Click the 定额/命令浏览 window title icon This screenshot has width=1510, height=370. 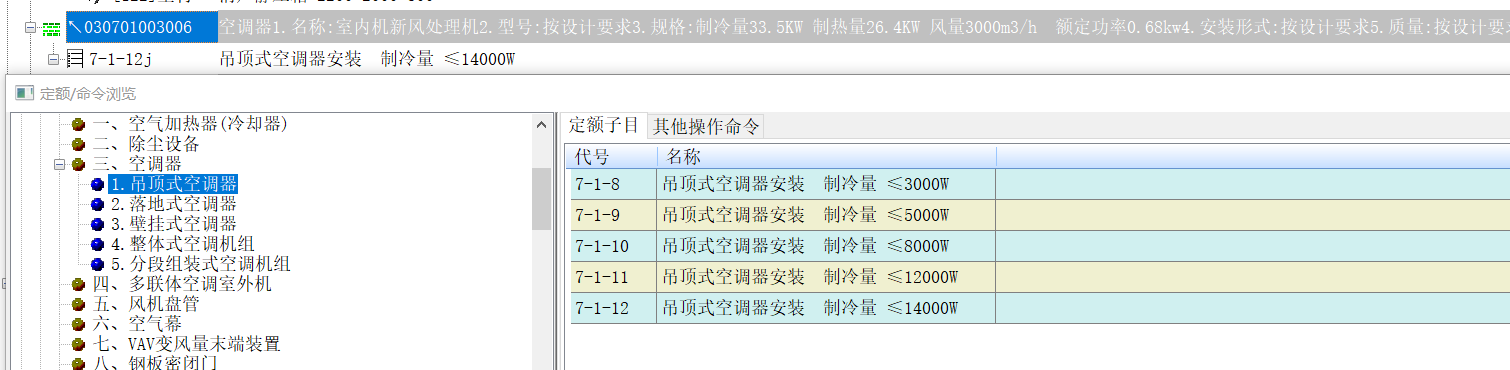[24, 93]
